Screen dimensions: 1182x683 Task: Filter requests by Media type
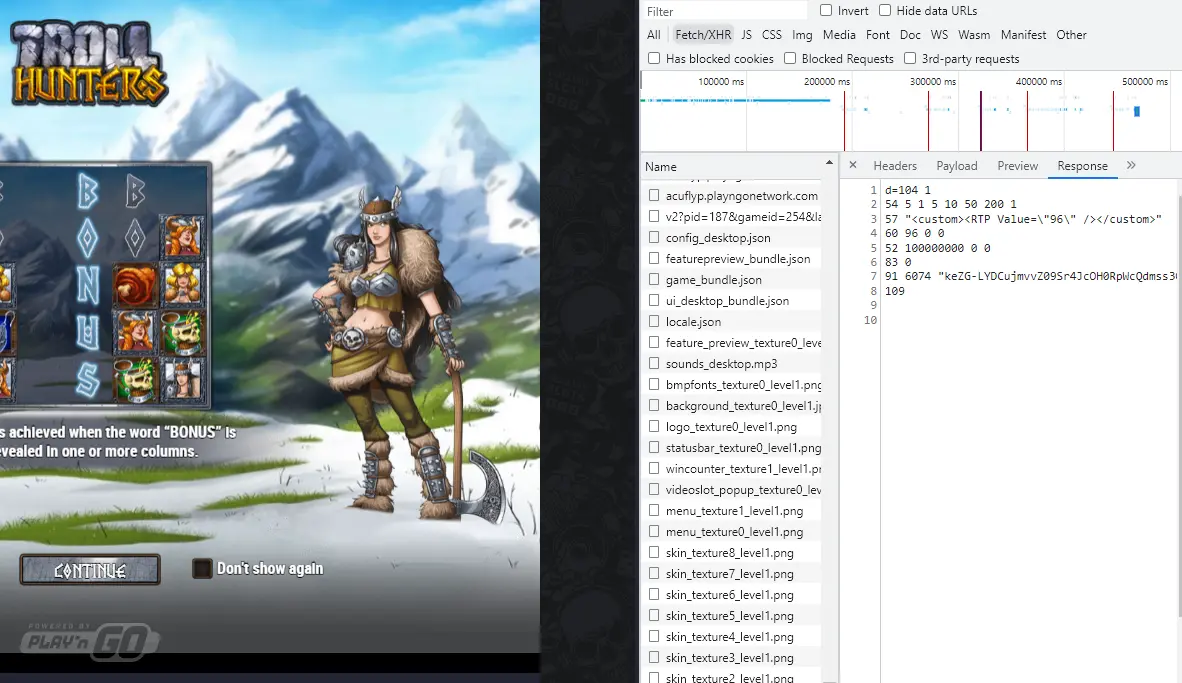click(839, 35)
